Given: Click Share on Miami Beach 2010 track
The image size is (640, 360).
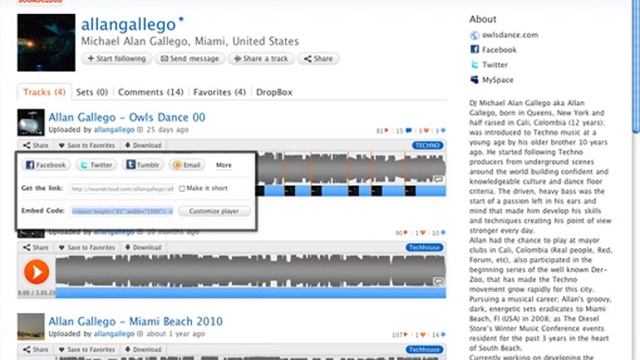Looking at the screenshot, I should point(36,349).
